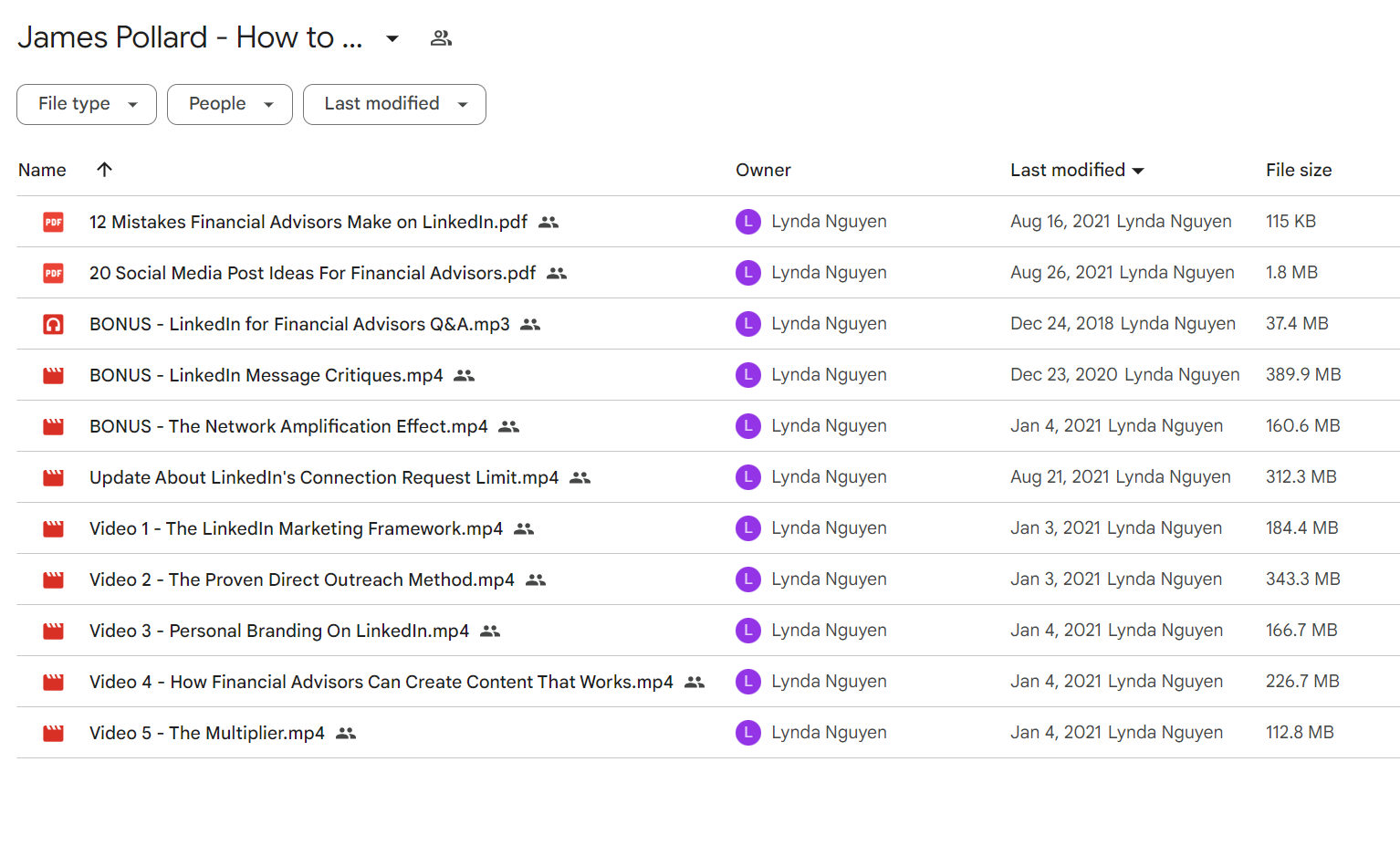Select Video 5 - The Multiplier.mp4
The width and height of the screenshot is (1400, 856).
coord(207,733)
